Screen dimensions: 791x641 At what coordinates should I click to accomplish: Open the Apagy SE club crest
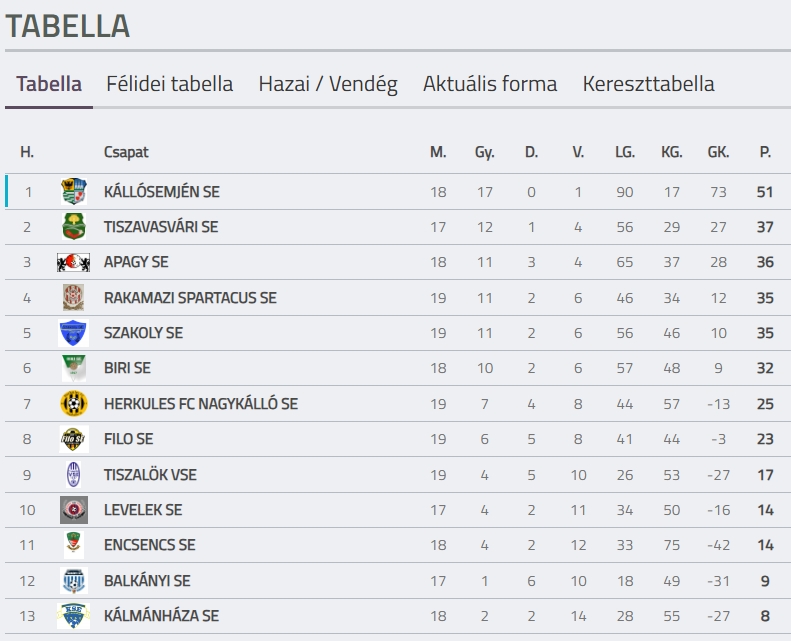(x=74, y=262)
